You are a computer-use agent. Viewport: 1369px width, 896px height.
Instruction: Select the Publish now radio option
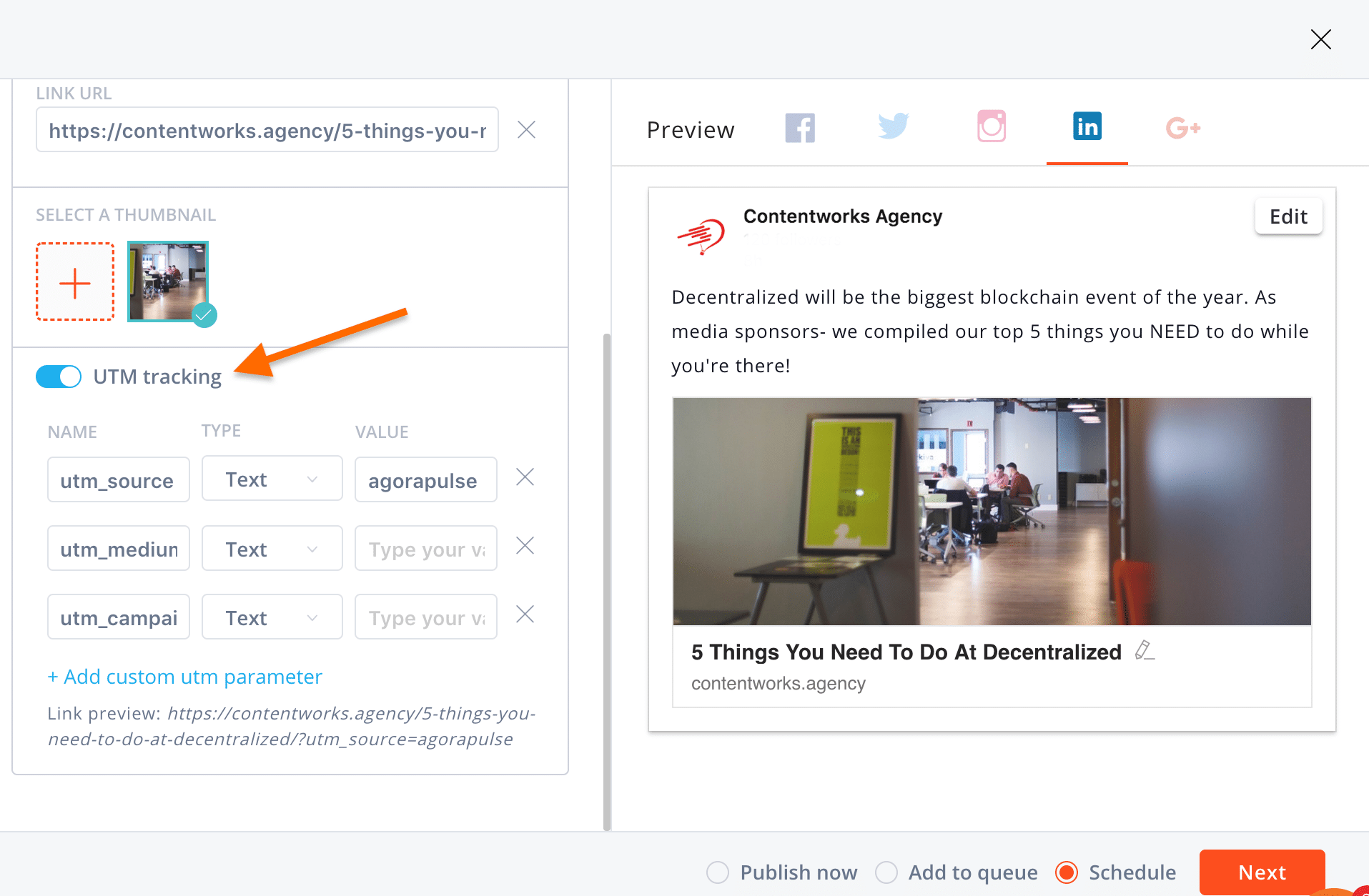(718, 872)
